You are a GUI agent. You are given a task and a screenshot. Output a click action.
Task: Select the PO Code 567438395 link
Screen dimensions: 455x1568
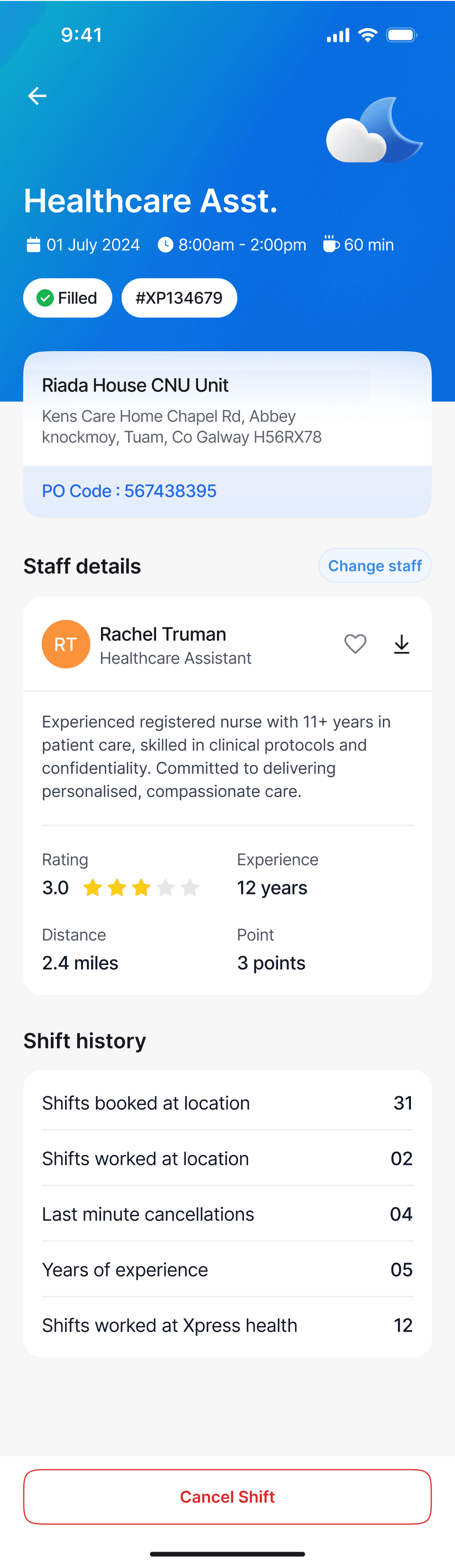(129, 491)
